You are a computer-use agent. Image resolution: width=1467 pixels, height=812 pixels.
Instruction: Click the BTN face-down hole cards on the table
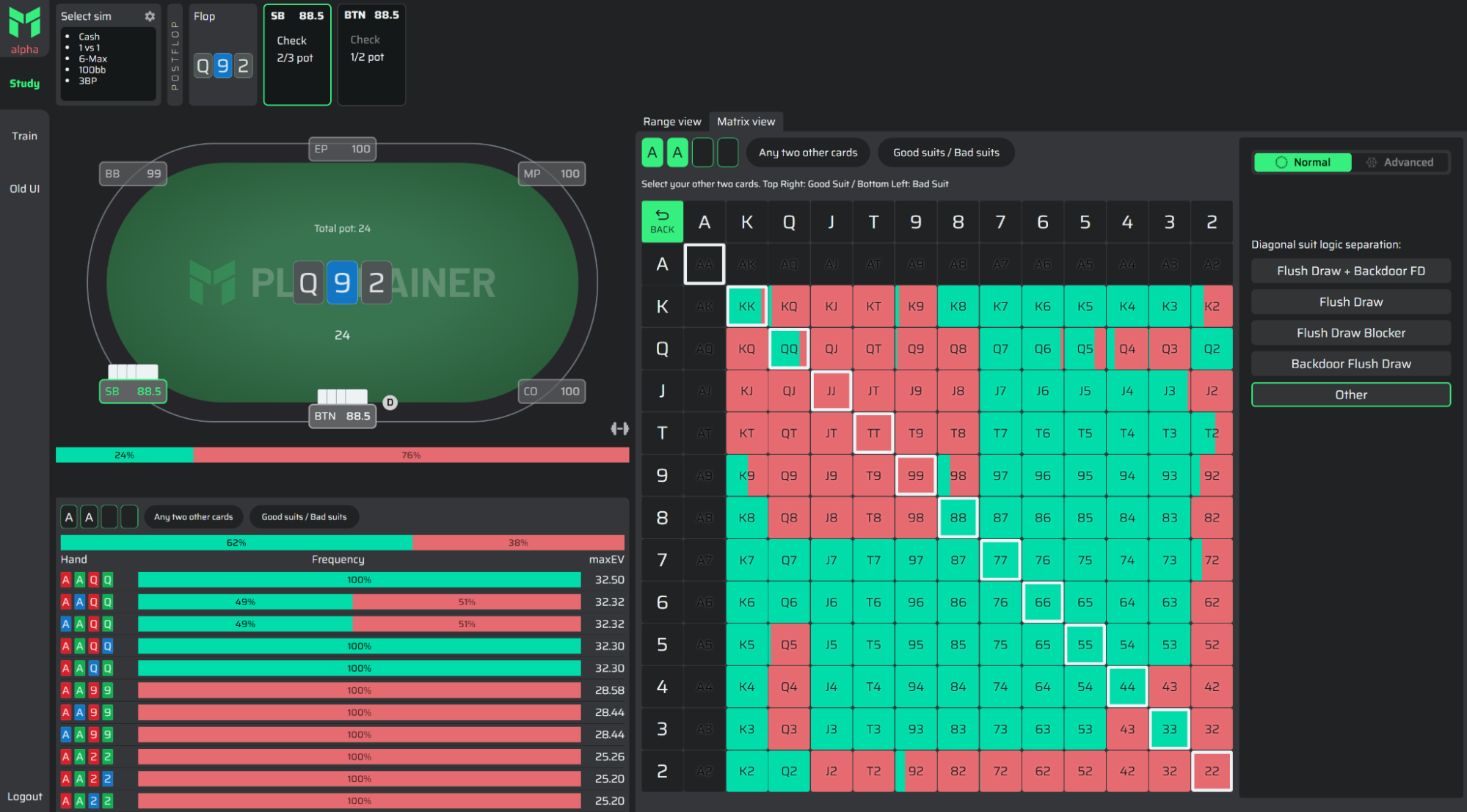(x=343, y=396)
